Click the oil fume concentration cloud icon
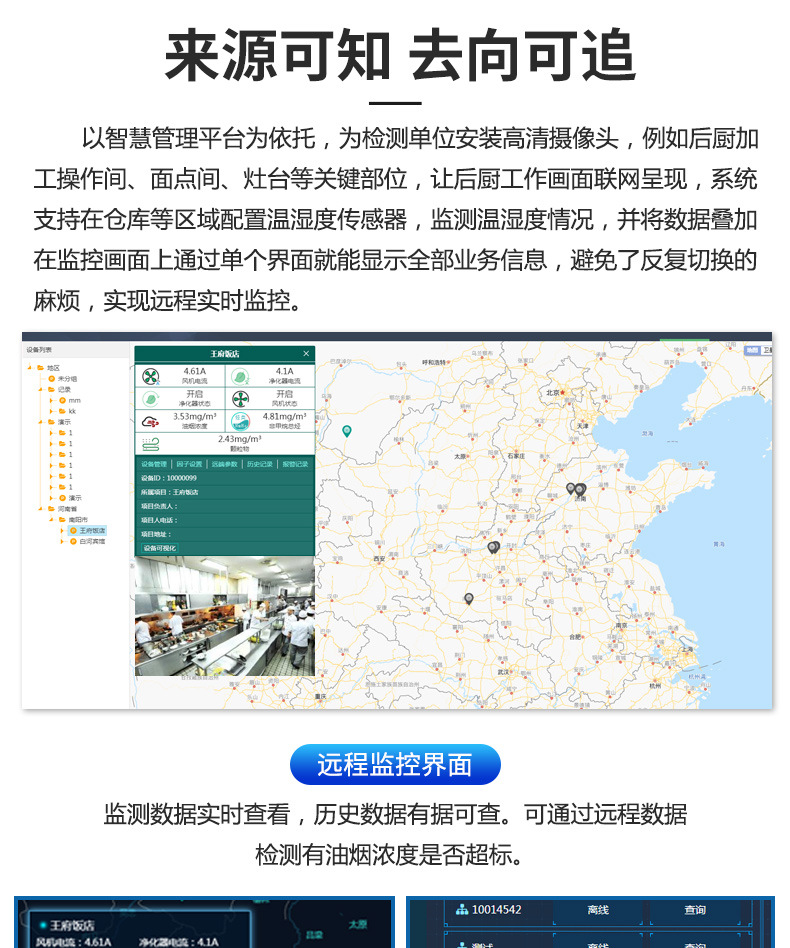790x948 pixels. click(151, 421)
